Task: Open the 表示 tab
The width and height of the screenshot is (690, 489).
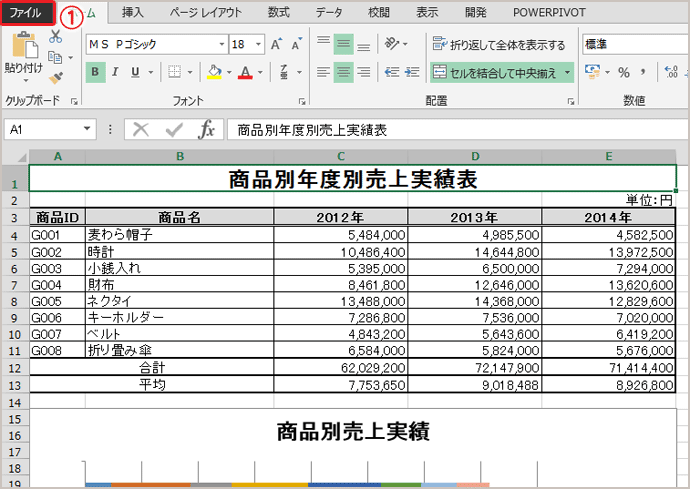Action: click(x=427, y=12)
